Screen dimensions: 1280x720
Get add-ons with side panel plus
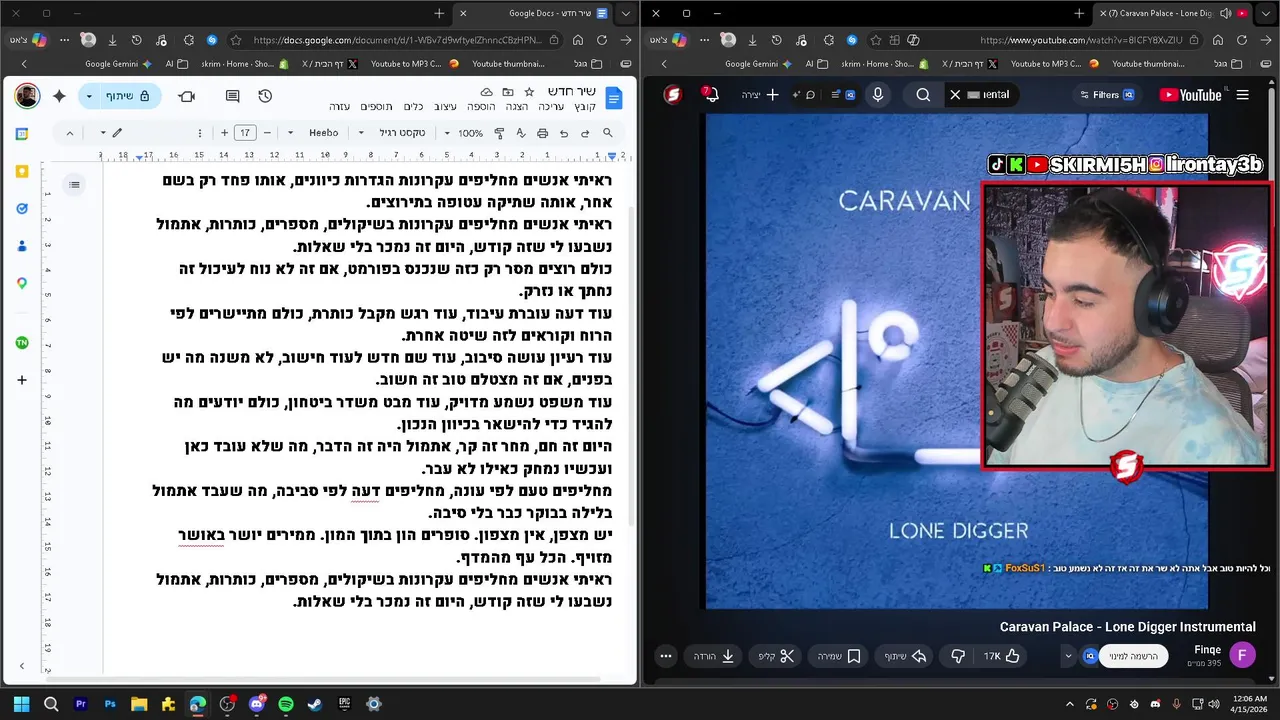(22, 380)
